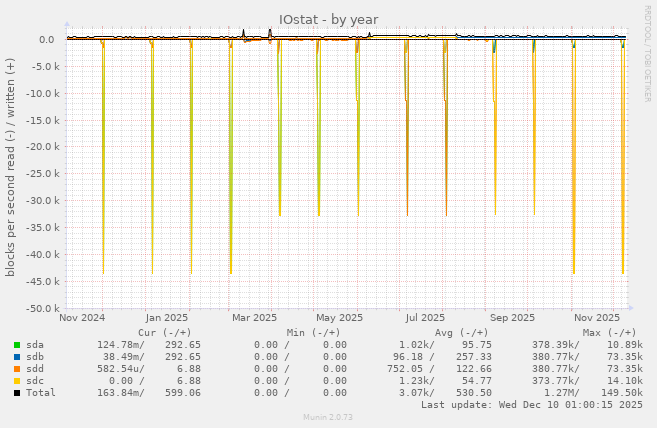Click the '-50.0 k' y-axis tick label
This screenshot has height=428, width=657.
click(x=39, y=308)
